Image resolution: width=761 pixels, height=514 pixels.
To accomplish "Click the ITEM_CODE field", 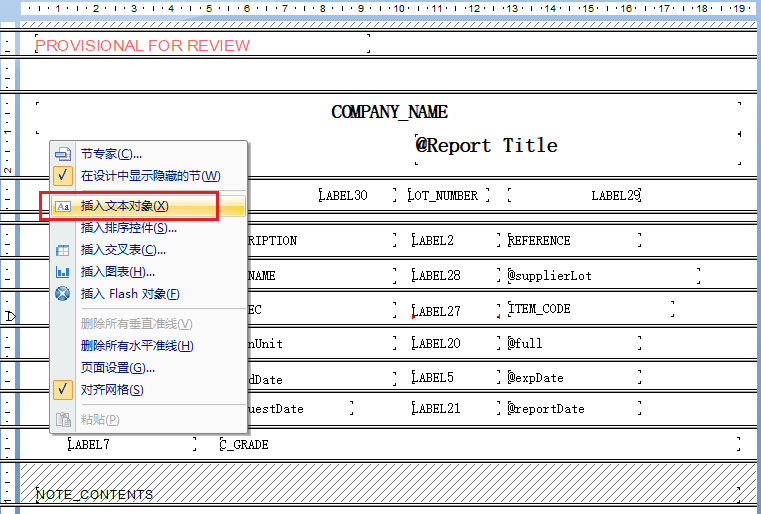I will click(539, 309).
